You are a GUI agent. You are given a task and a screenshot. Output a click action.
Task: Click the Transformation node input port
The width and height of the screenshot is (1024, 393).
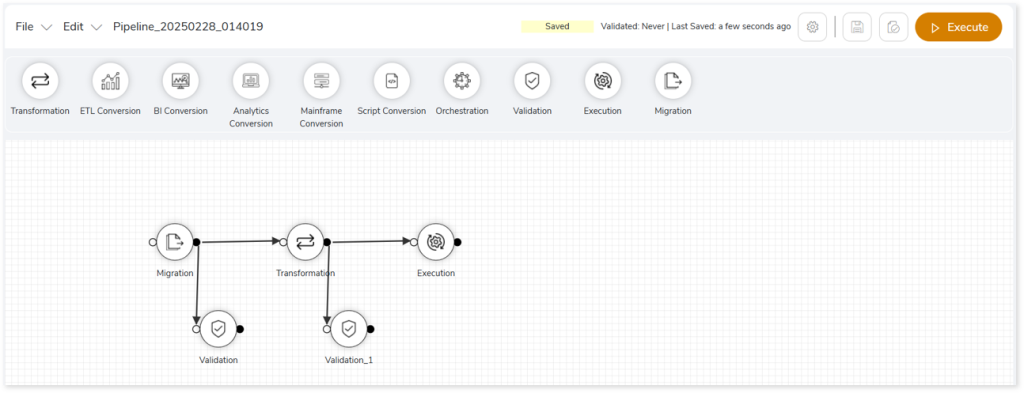pyautogui.click(x=283, y=242)
